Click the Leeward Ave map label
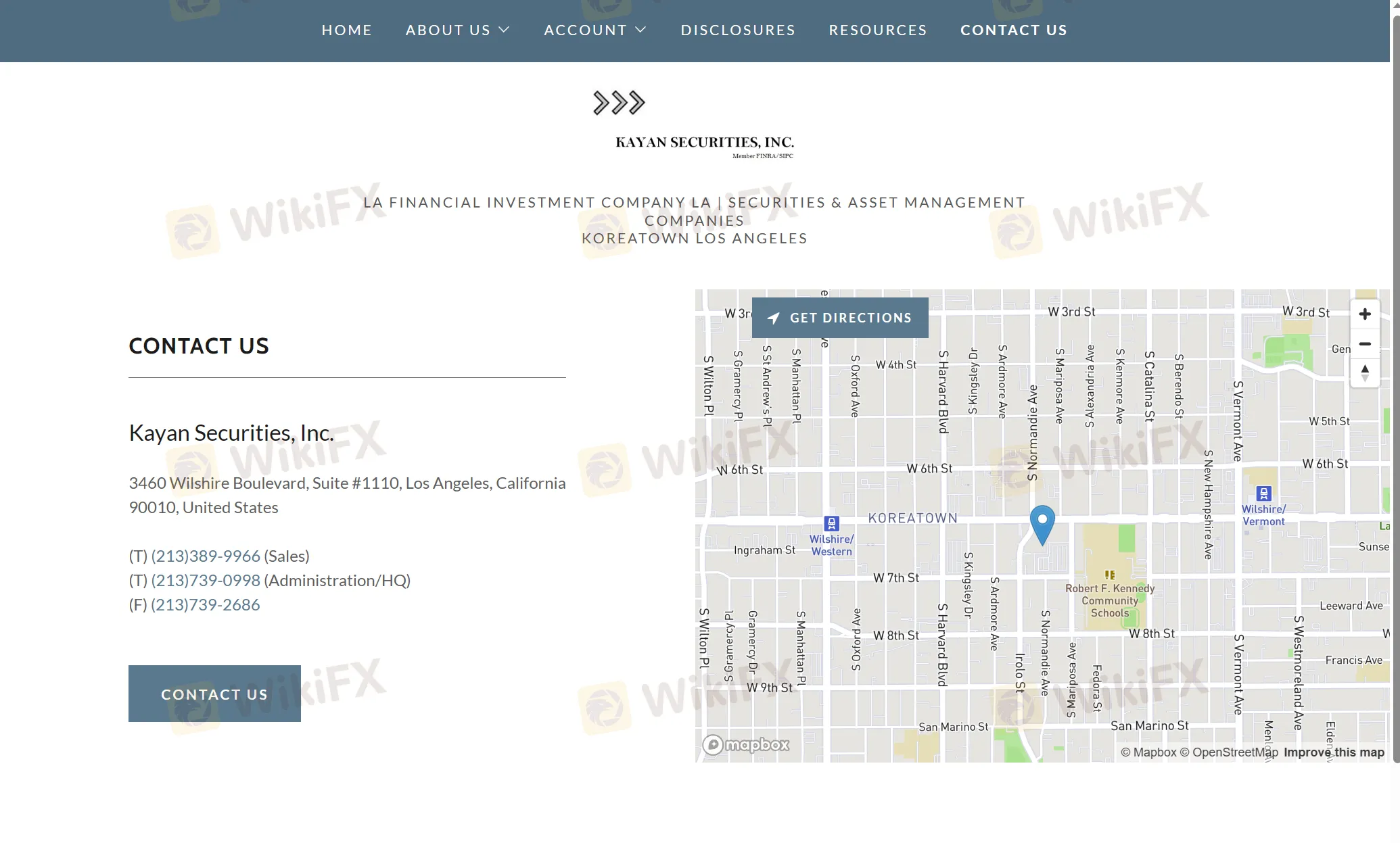The width and height of the screenshot is (1400, 843). (x=1351, y=606)
